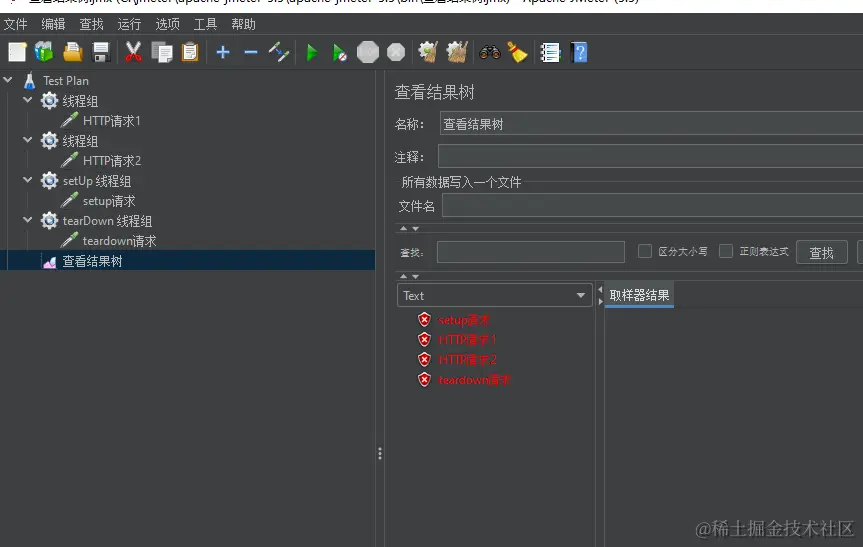Collapse the tearDown 线程组 node
The height and width of the screenshot is (547, 863).
[x=28, y=220]
